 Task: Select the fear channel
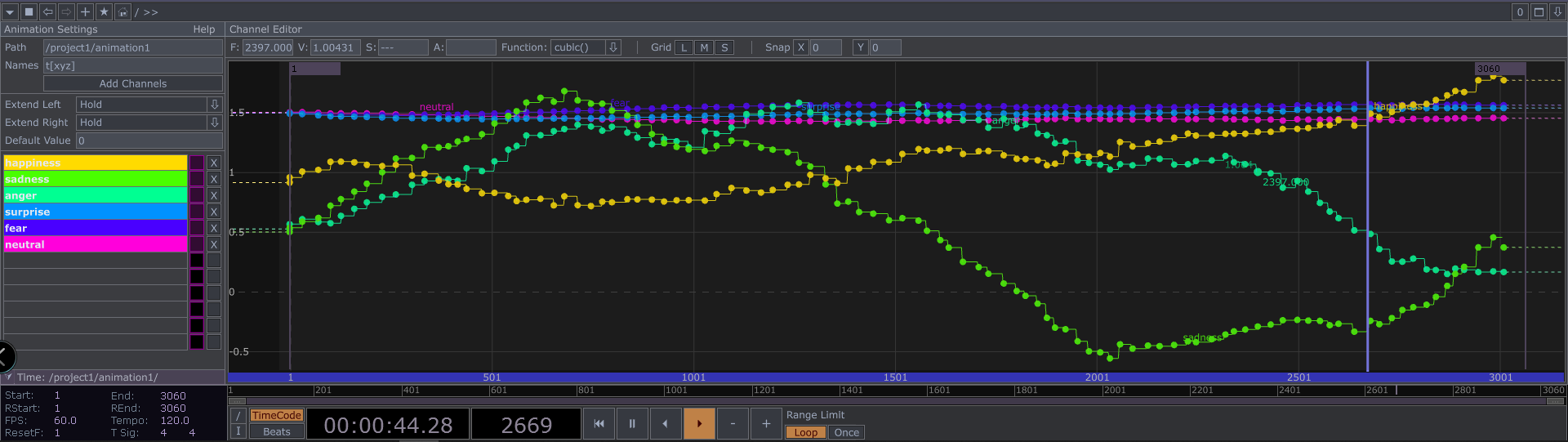coord(96,228)
